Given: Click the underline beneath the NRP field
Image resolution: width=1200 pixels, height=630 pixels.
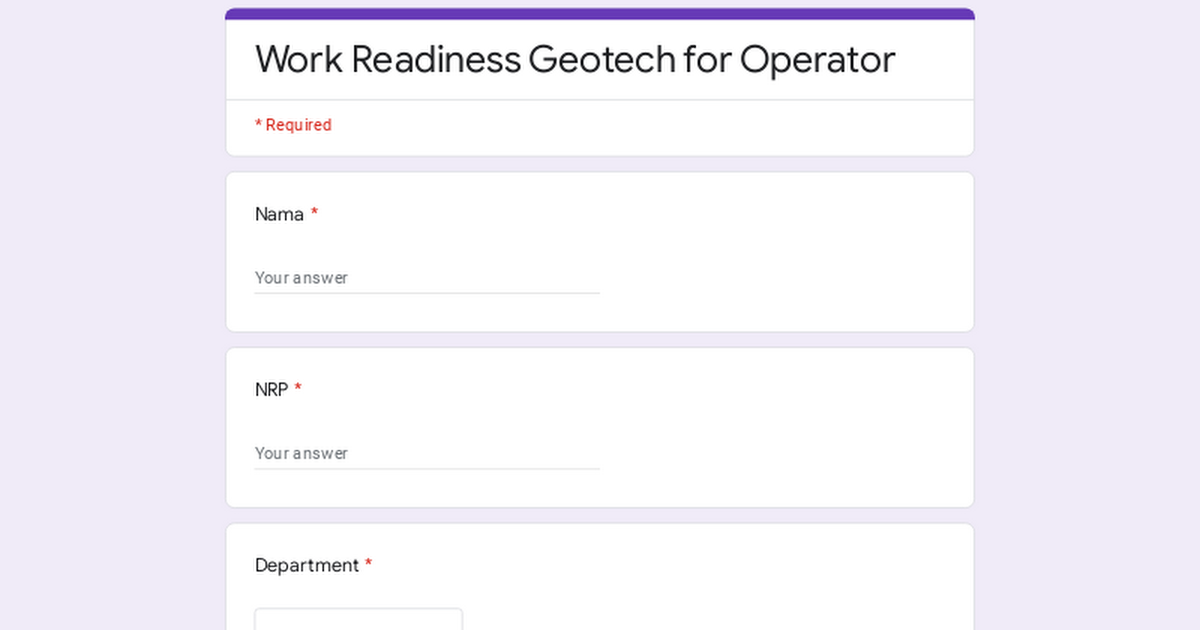Looking at the screenshot, I should tap(427, 469).
